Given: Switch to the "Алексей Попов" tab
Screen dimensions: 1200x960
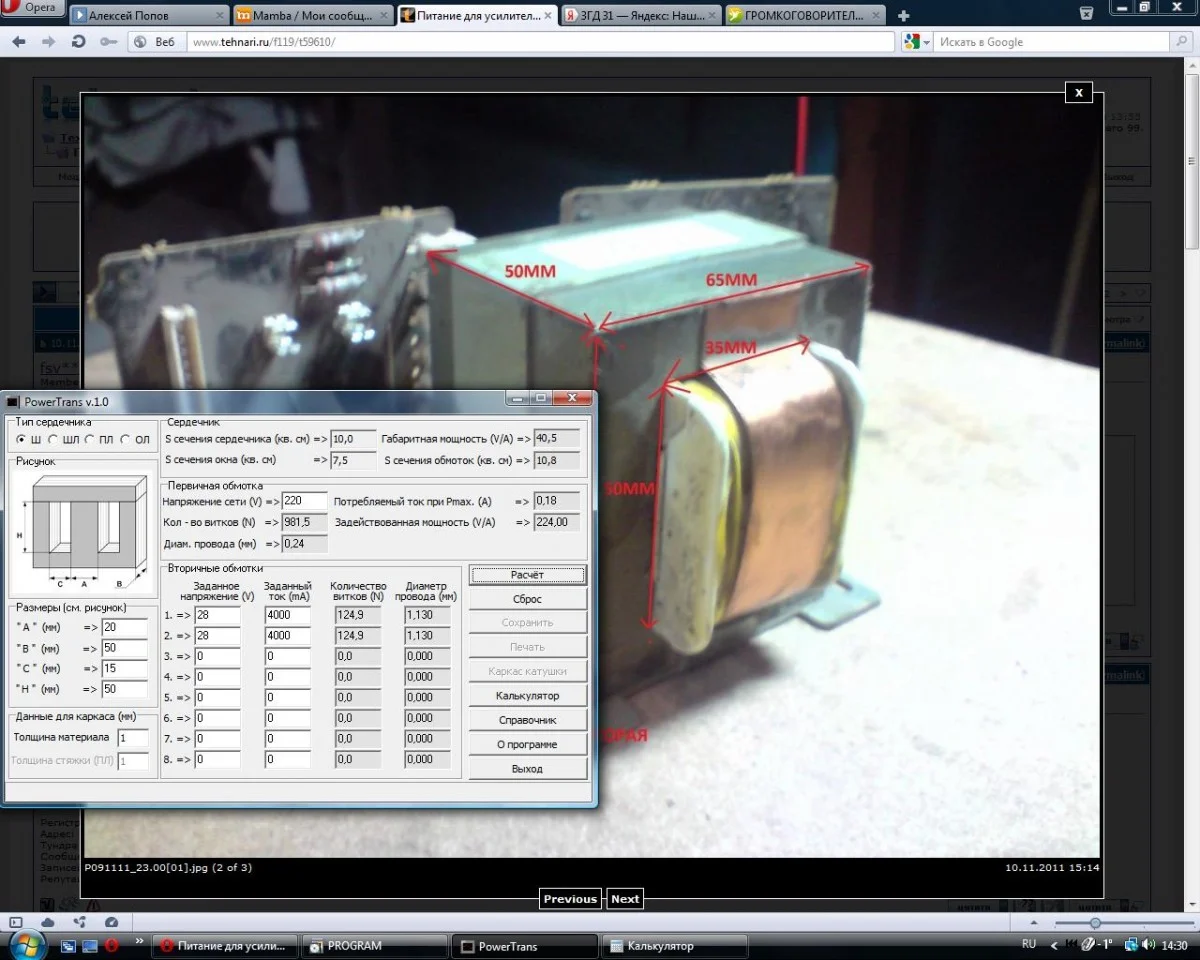Looking at the screenshot, I should click(x=148, y=15).
